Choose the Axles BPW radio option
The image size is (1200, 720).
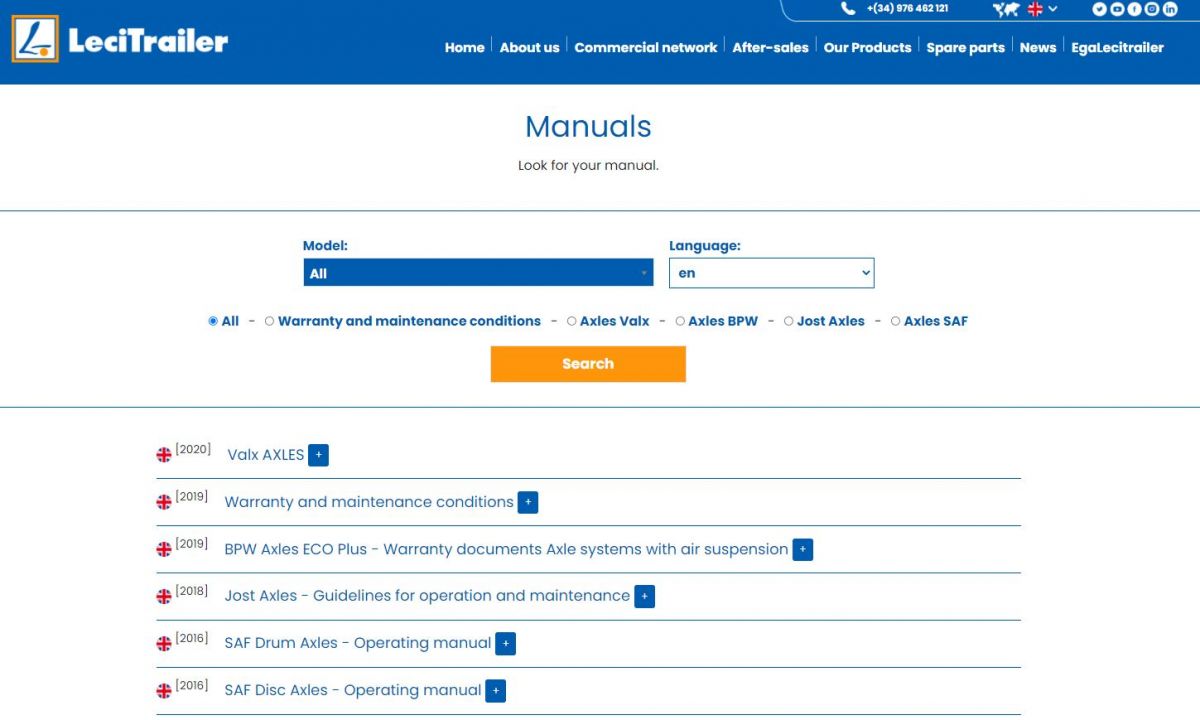[680, 321]
